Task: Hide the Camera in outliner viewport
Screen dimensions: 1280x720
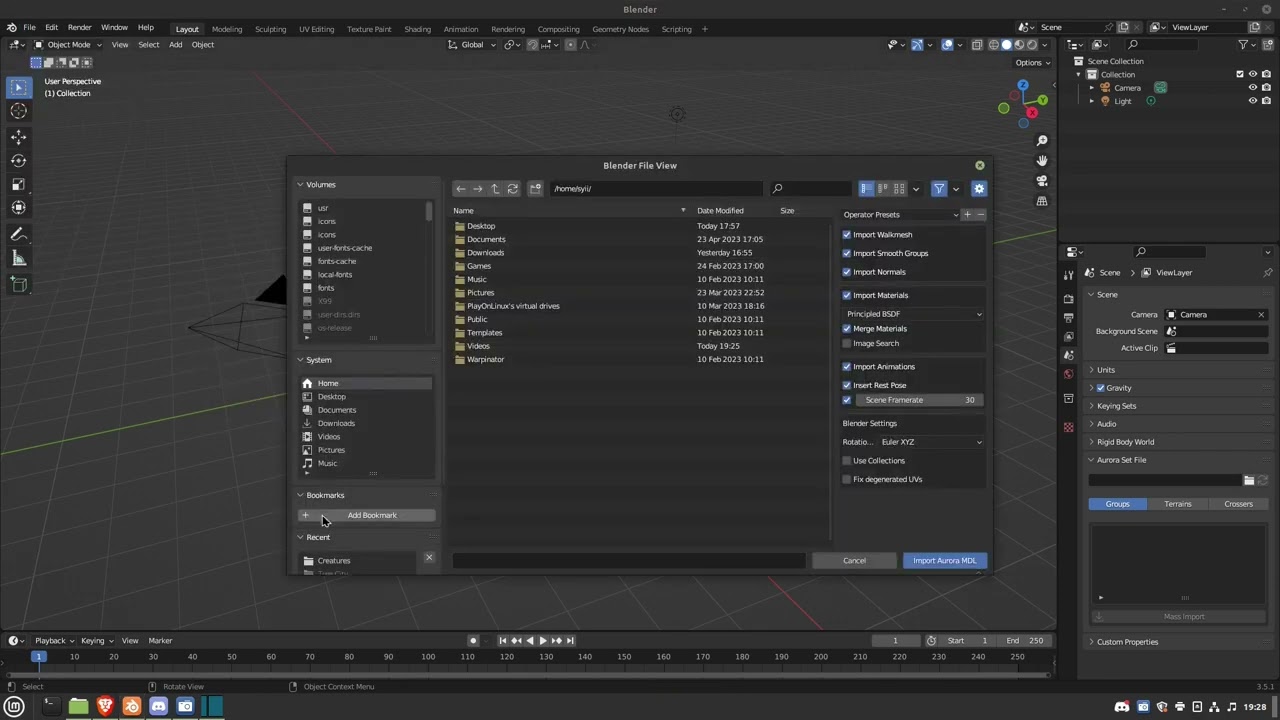Action: [1253, 88]
